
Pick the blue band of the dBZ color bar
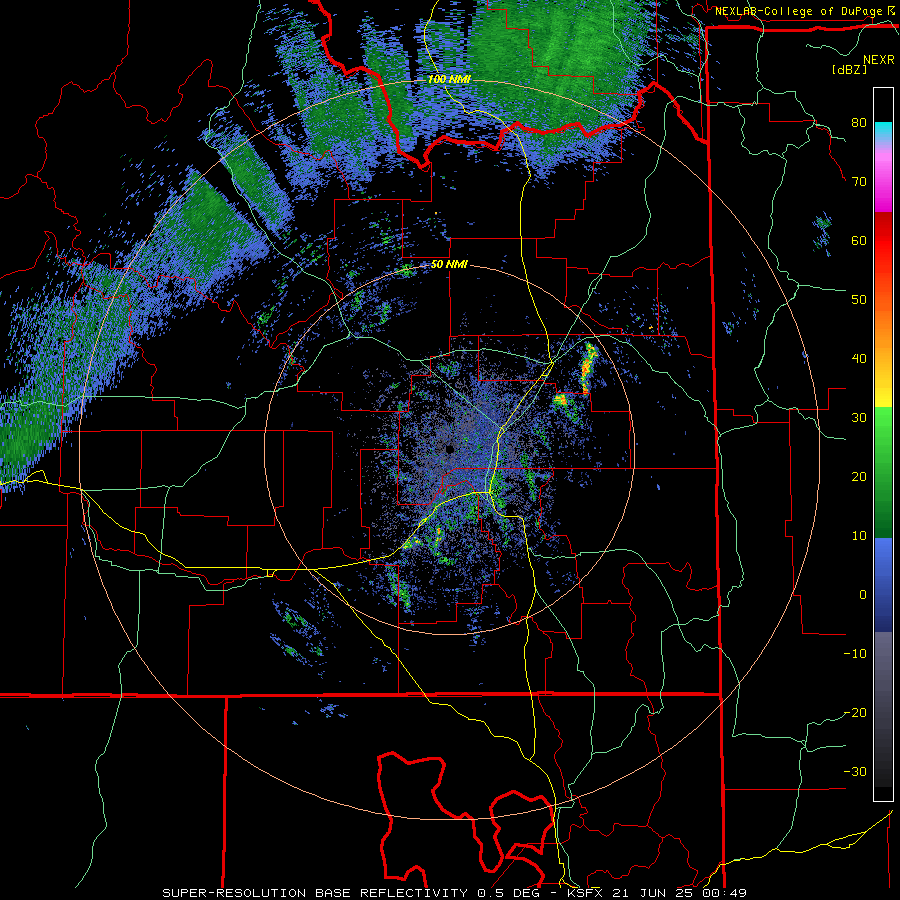[x=883, y=585]
